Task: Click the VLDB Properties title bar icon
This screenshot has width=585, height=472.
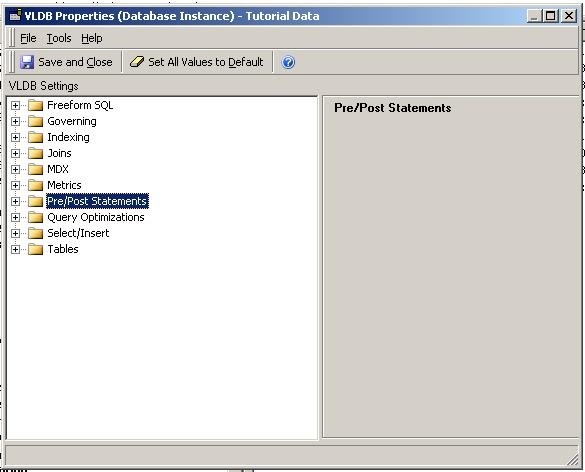Action: click(x=15, y=16)
